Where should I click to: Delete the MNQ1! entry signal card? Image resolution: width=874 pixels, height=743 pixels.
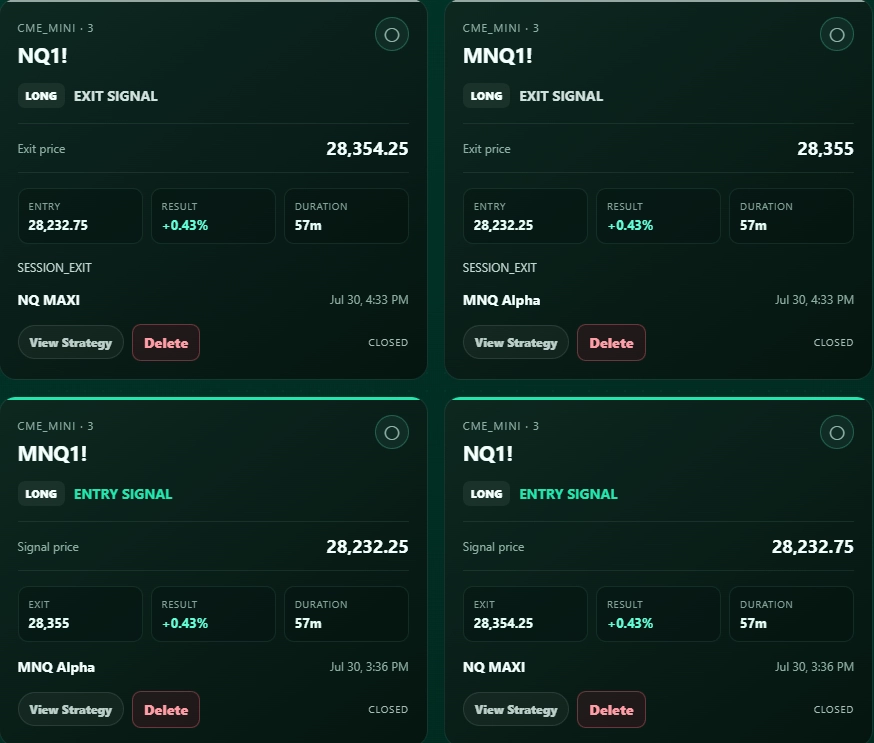(166, 710)
